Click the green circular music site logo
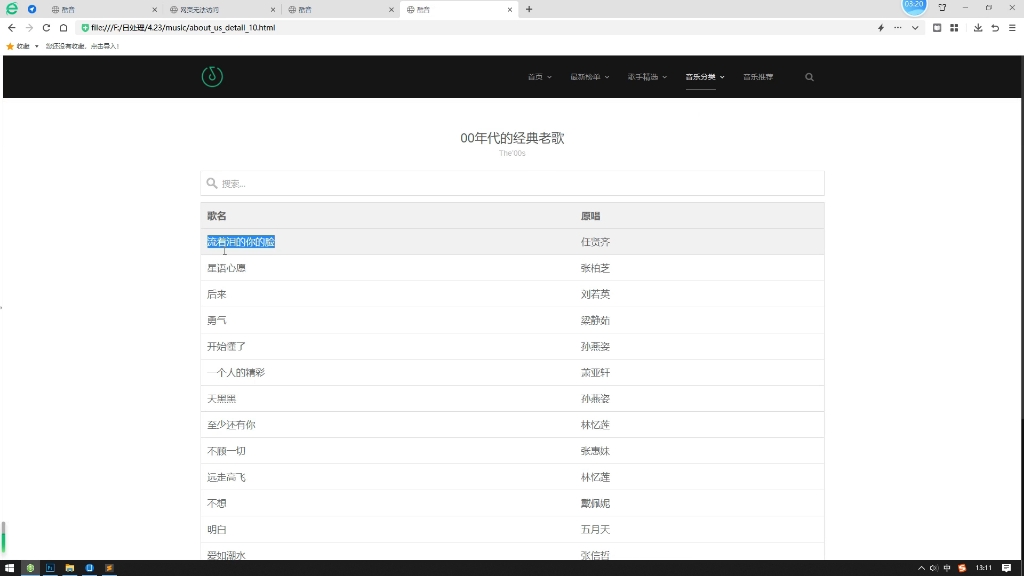Viewport: 1024px width, 576px height. pyautogui.click(x=211, y=76)
